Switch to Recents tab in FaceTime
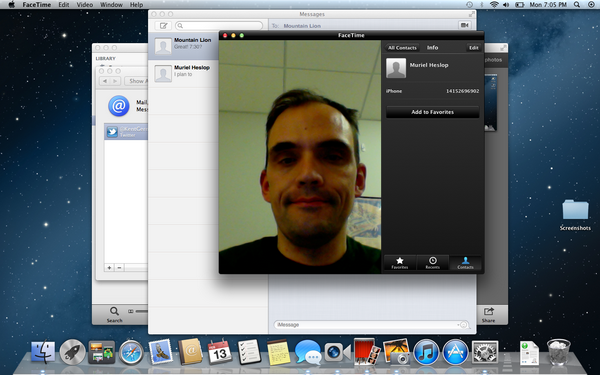The image size is (600, 375). pos(432,263)
